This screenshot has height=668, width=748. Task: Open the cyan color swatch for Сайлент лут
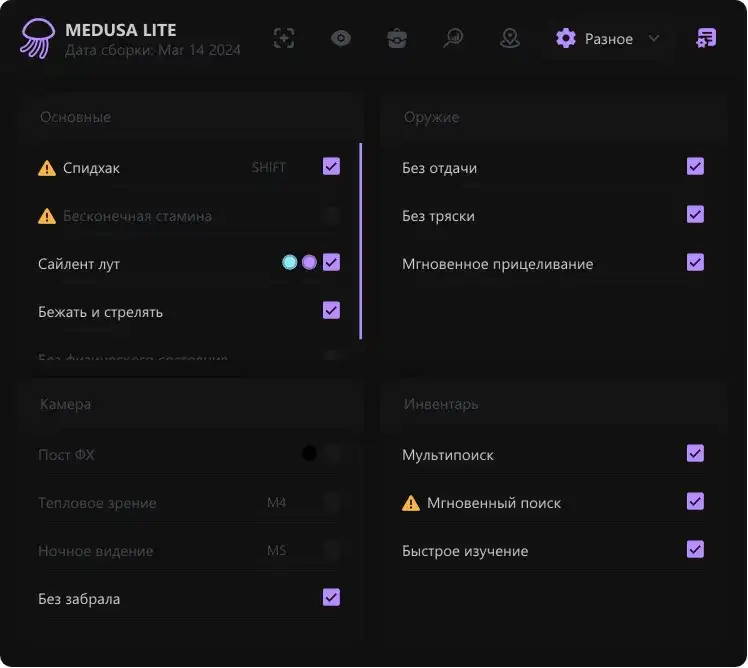(289, 263)
